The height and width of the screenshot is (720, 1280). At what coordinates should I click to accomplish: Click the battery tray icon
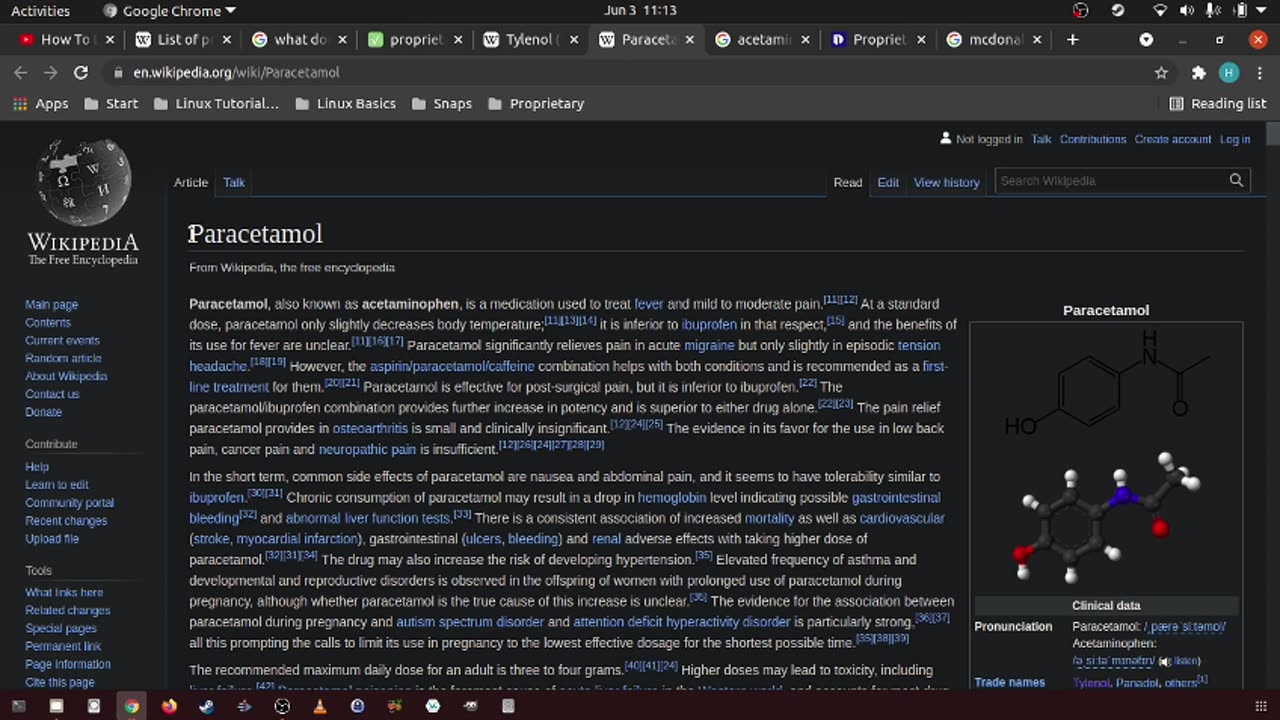1240,10
